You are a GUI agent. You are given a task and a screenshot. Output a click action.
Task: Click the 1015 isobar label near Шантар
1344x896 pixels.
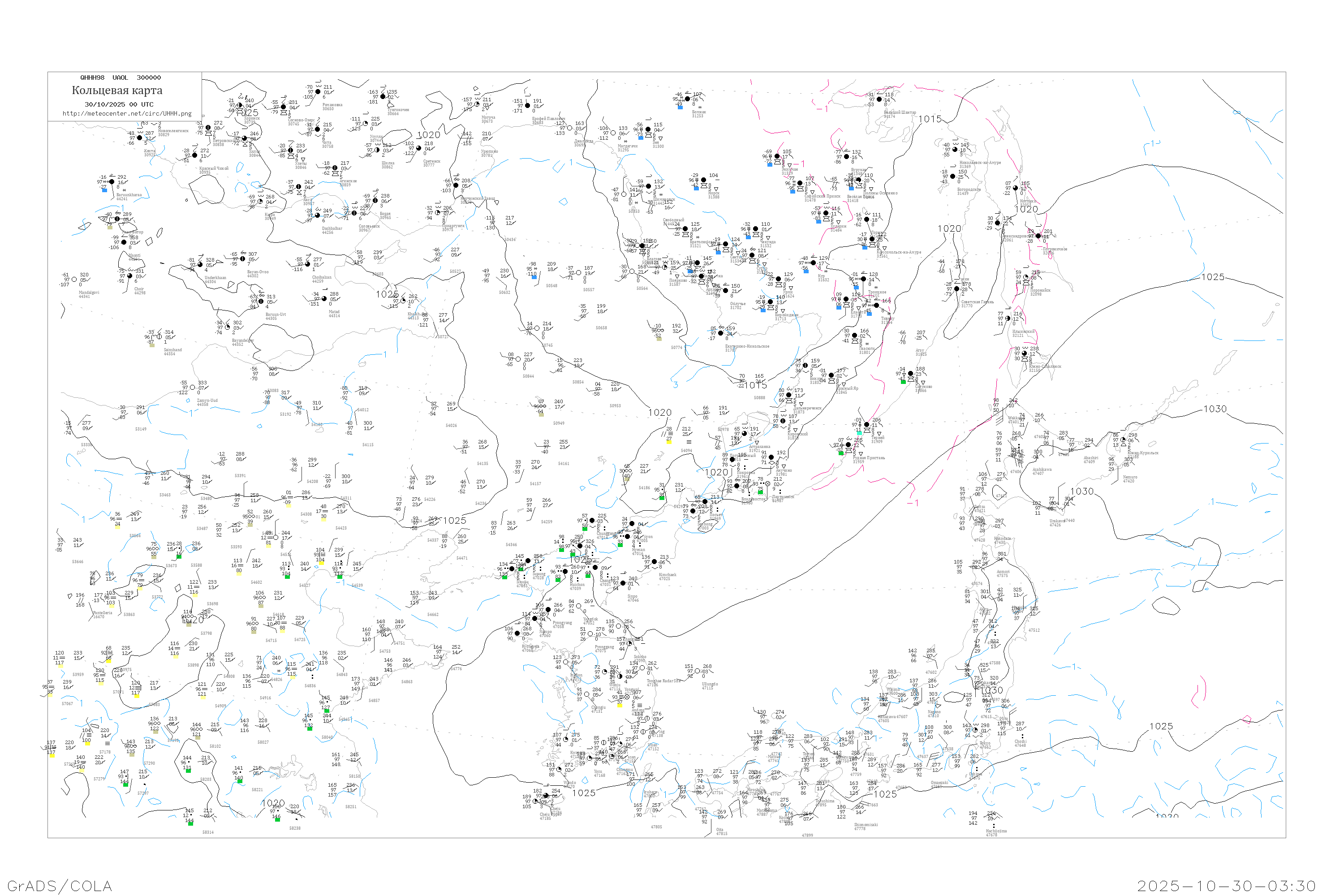[x=930, y=119]
